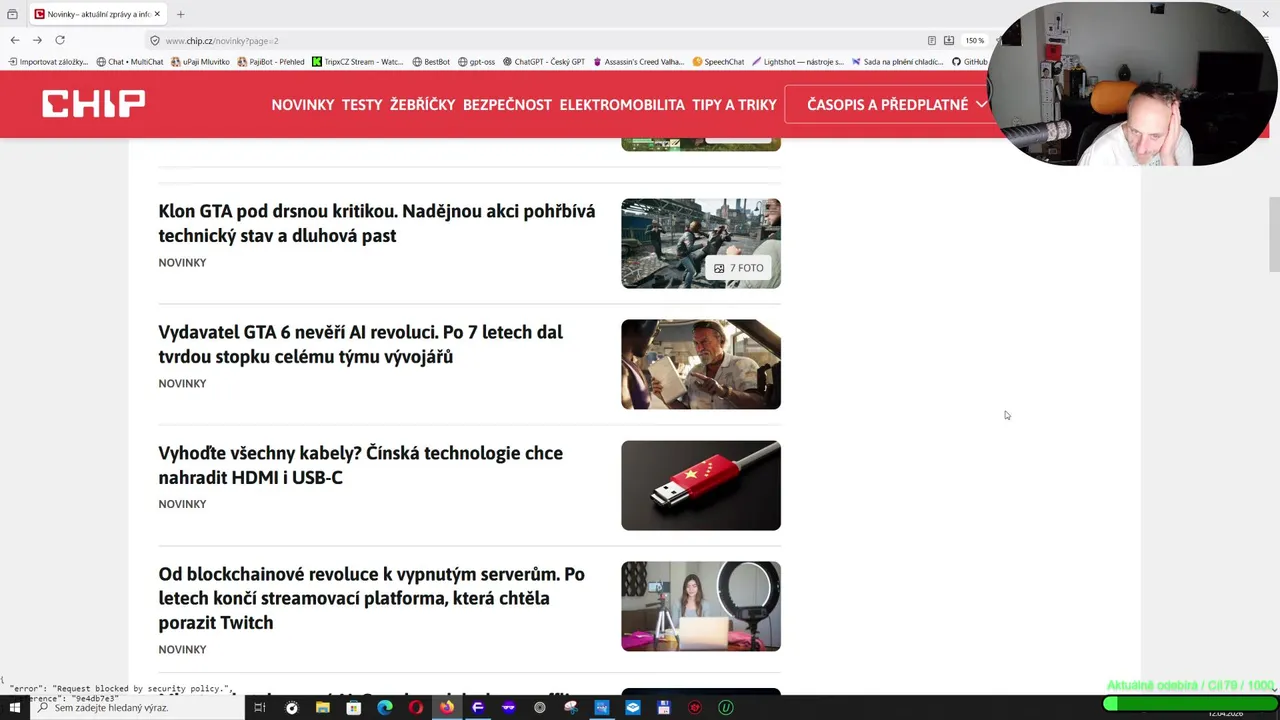Click the red bug-like taskbar icon
This screenshot has width=1280, height=720.
tap(695, 707)
